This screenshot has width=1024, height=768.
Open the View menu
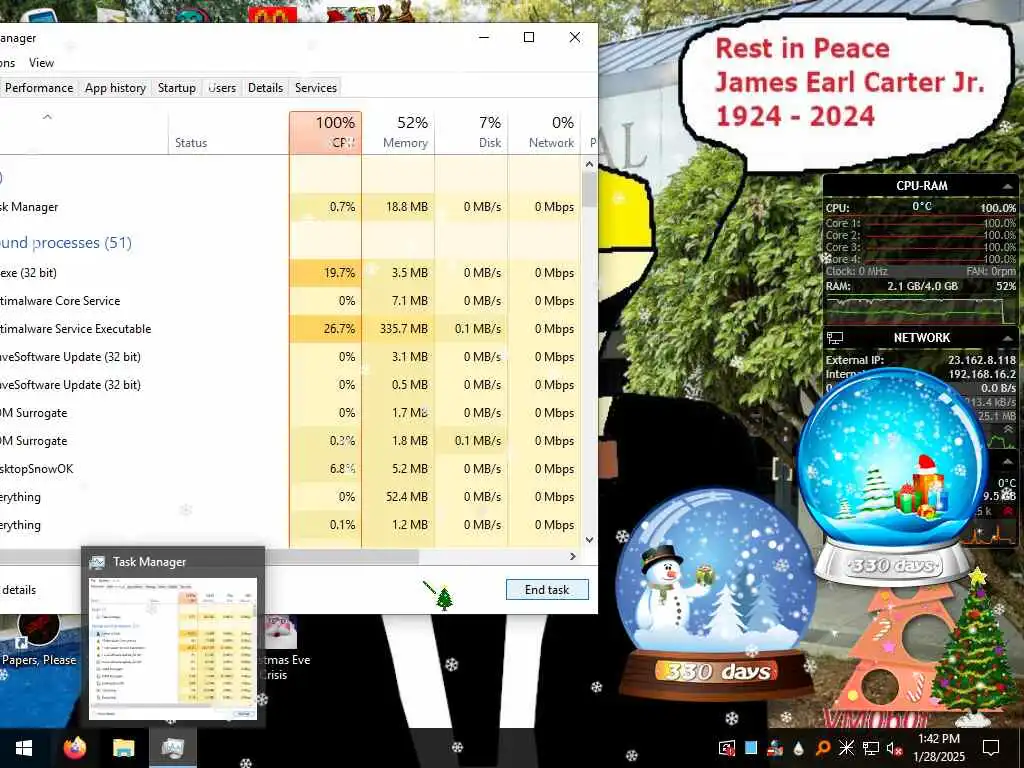pos(41,63)
